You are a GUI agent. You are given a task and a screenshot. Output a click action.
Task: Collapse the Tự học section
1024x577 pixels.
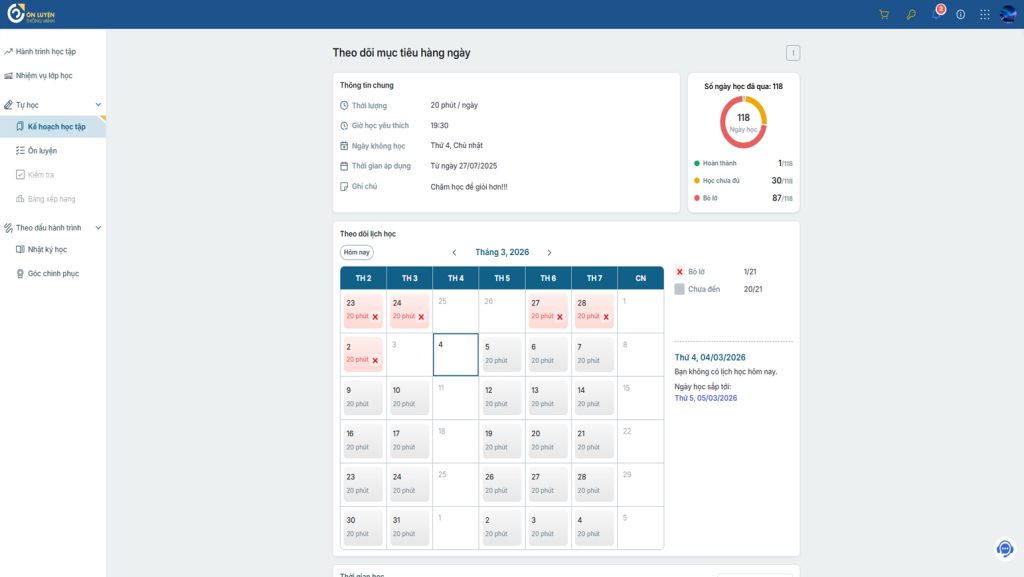(x=98, y=104)
